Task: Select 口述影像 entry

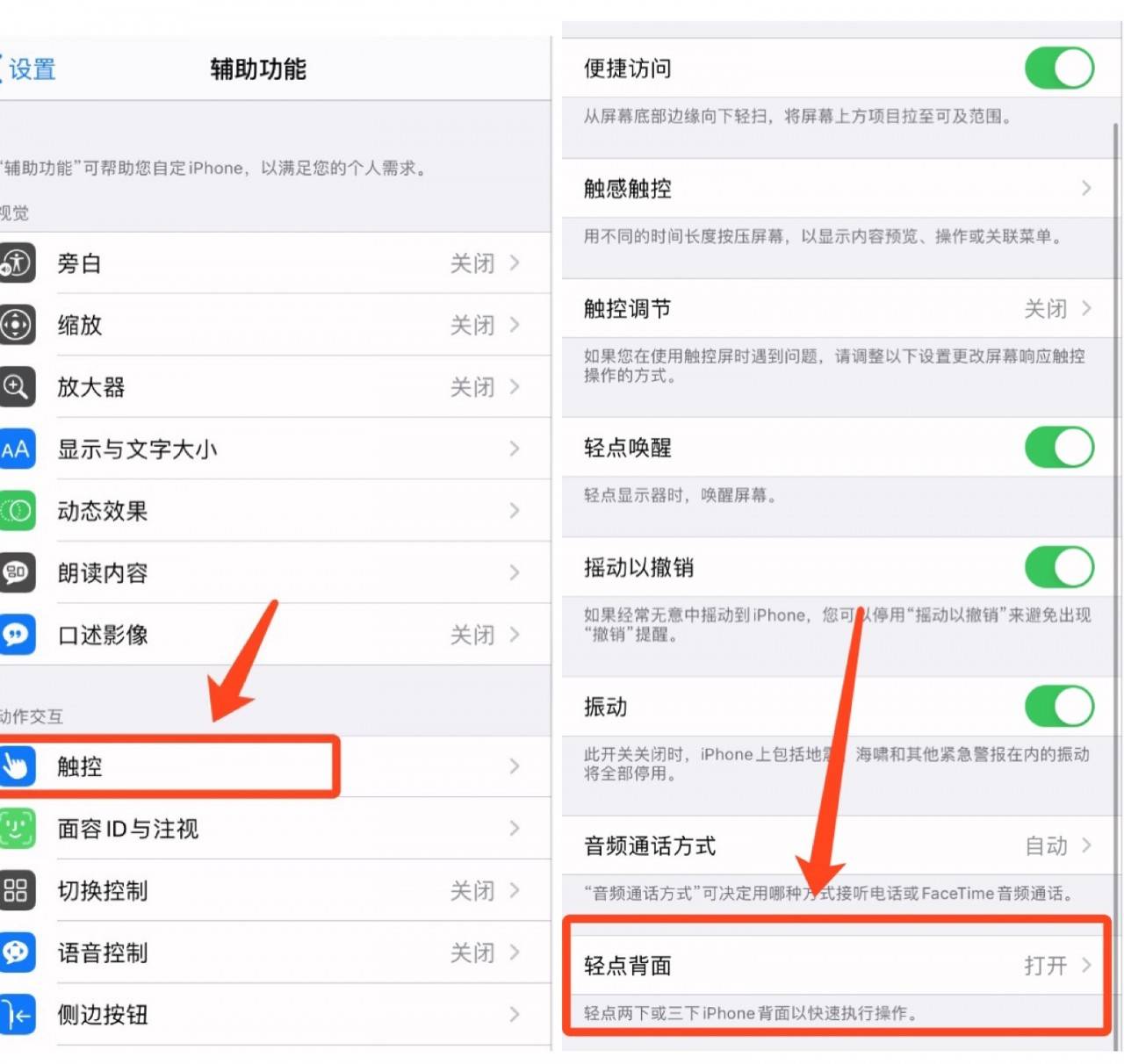Action: coord(275,634)
